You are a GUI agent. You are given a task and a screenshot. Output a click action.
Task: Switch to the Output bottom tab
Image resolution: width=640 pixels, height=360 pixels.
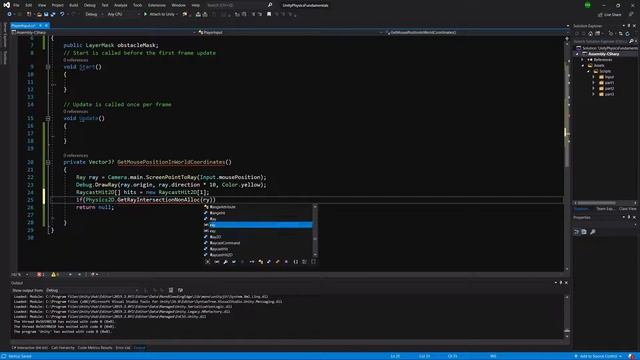click(x=140, y=348)
